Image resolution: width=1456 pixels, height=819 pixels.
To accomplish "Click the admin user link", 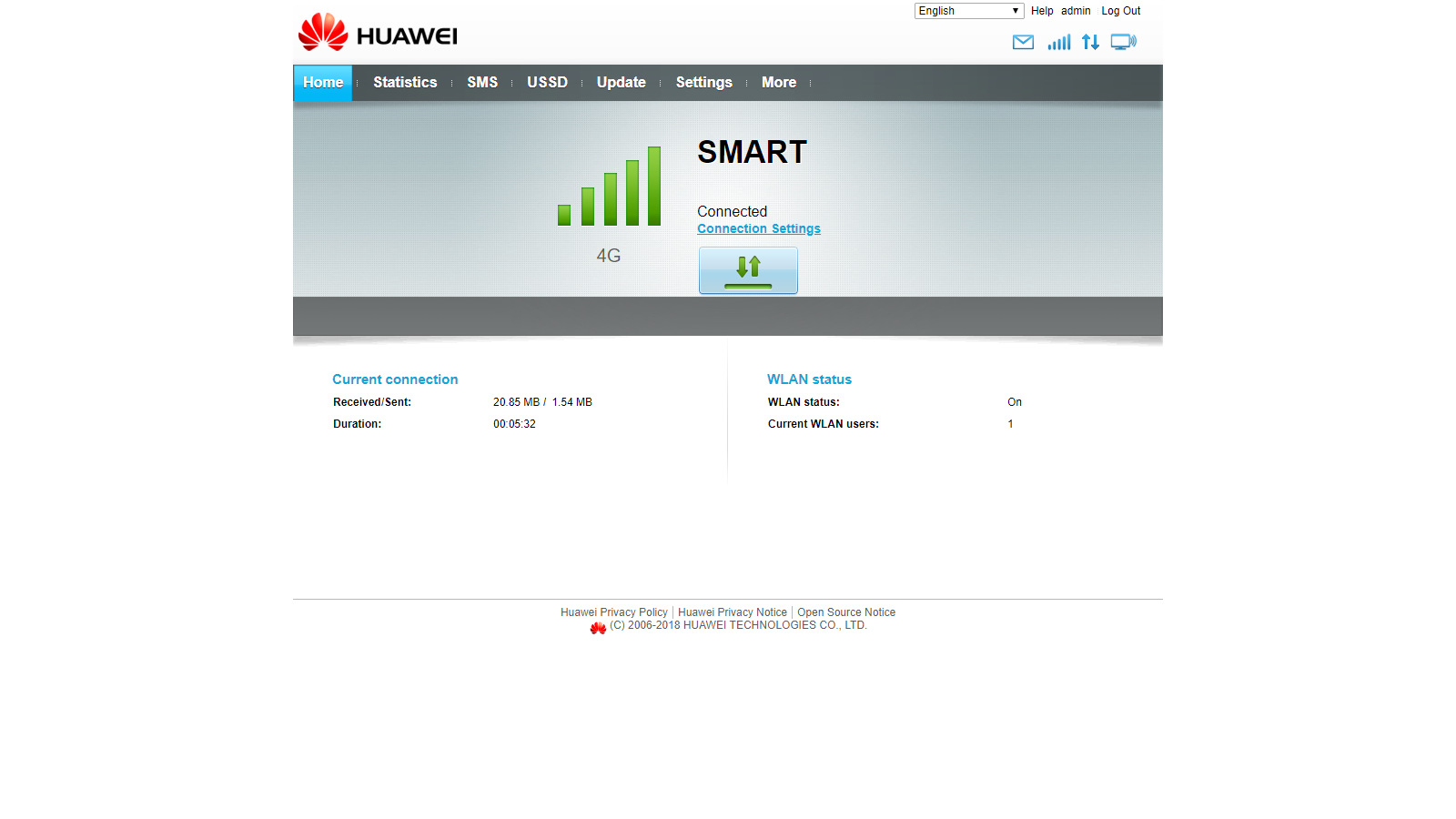I will (1076, 11).
